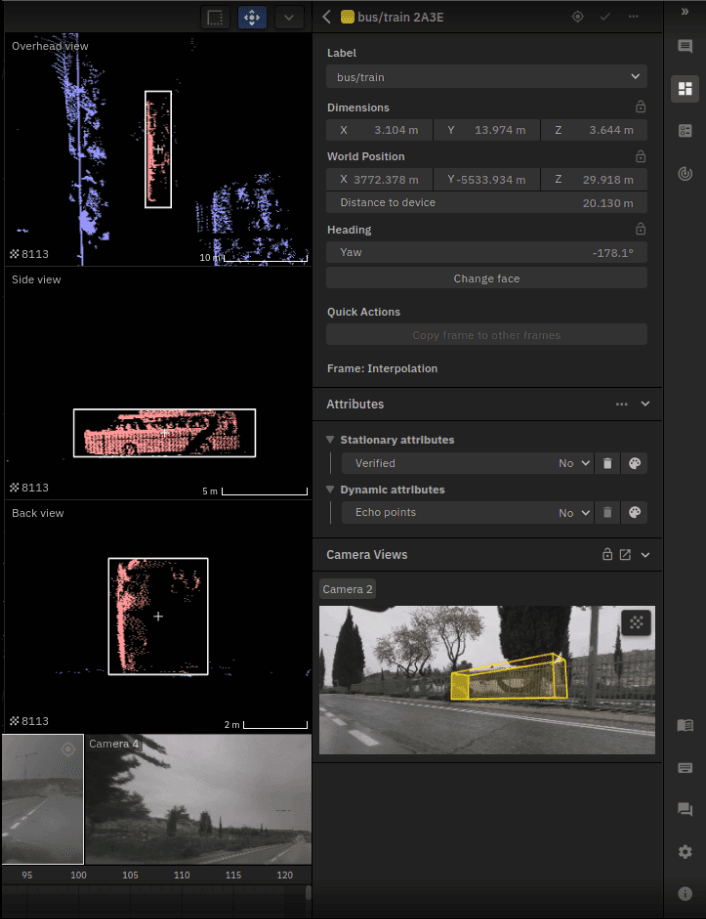Select the box selection tool icon
The width and height of the screenshot is (706, 919).
tap(215, 18)
